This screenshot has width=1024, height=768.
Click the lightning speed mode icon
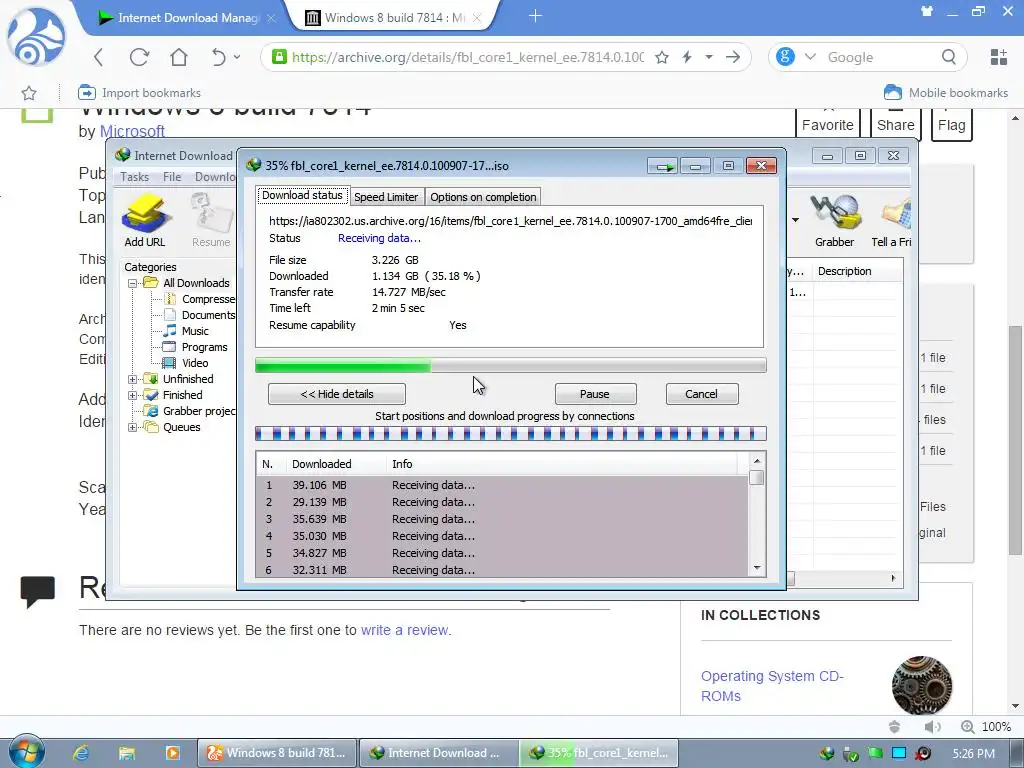coord(687,57)
